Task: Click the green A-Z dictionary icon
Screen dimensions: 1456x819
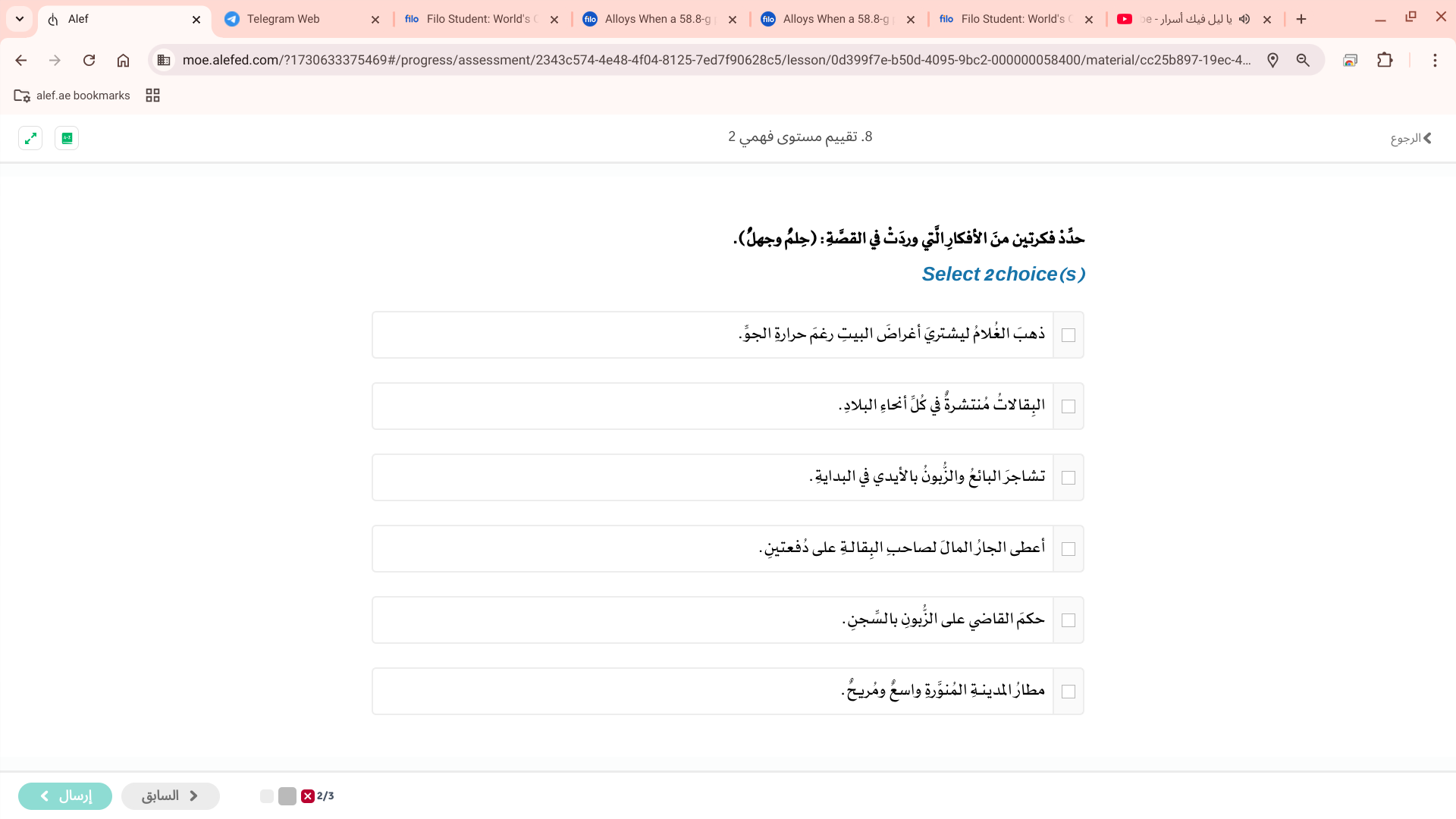Action: pyautogui.click(x=67, y=138)
